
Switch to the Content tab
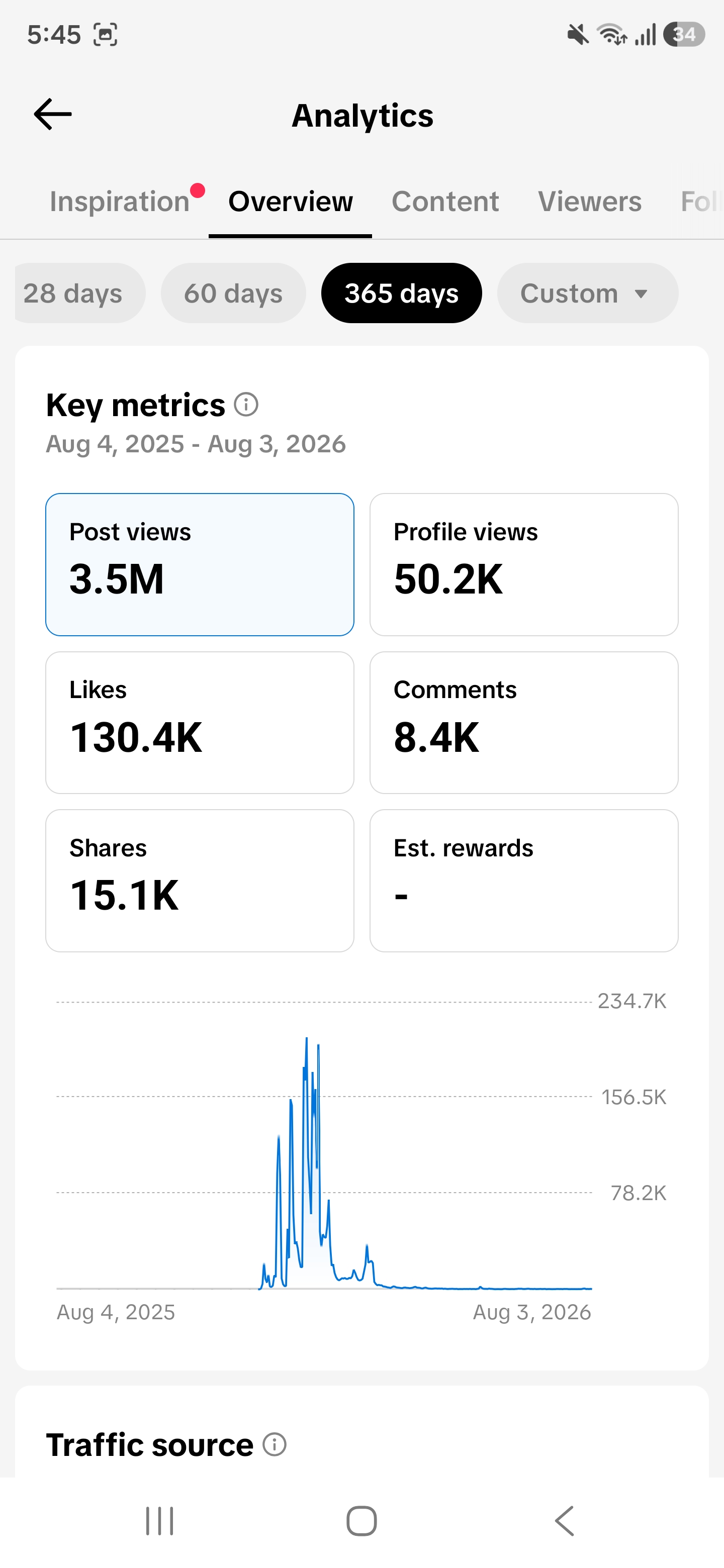click(x=445, y=202)
